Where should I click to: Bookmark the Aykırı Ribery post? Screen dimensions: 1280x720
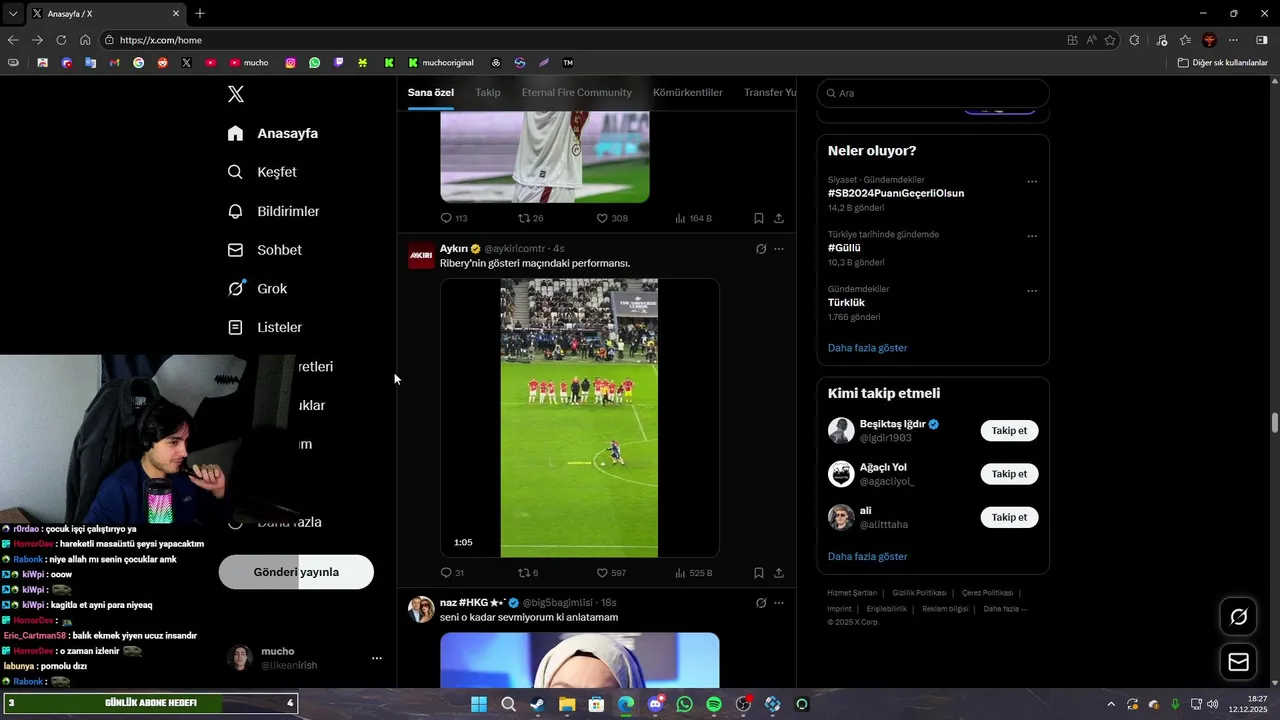[x=759, y=573]
